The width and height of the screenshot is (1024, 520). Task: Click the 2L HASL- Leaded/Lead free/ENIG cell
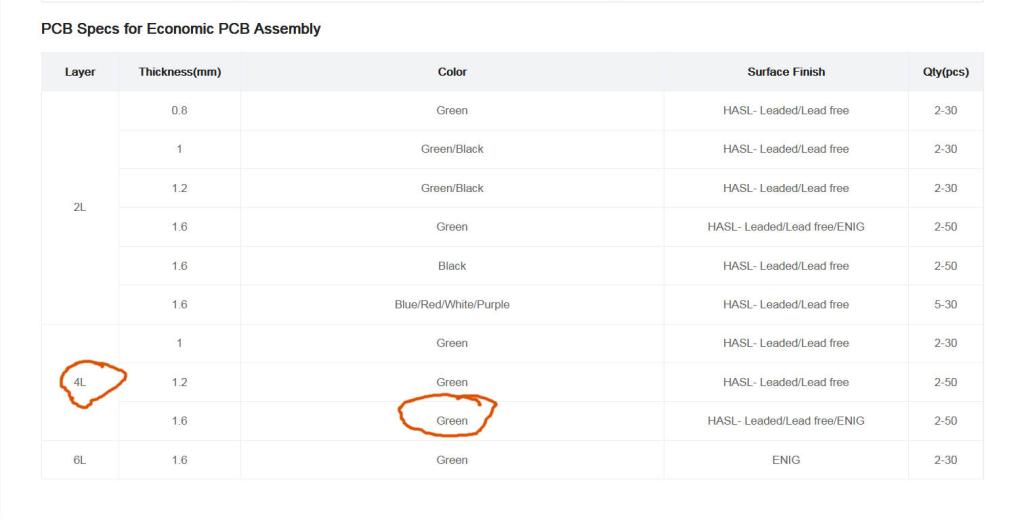point(786,227)
